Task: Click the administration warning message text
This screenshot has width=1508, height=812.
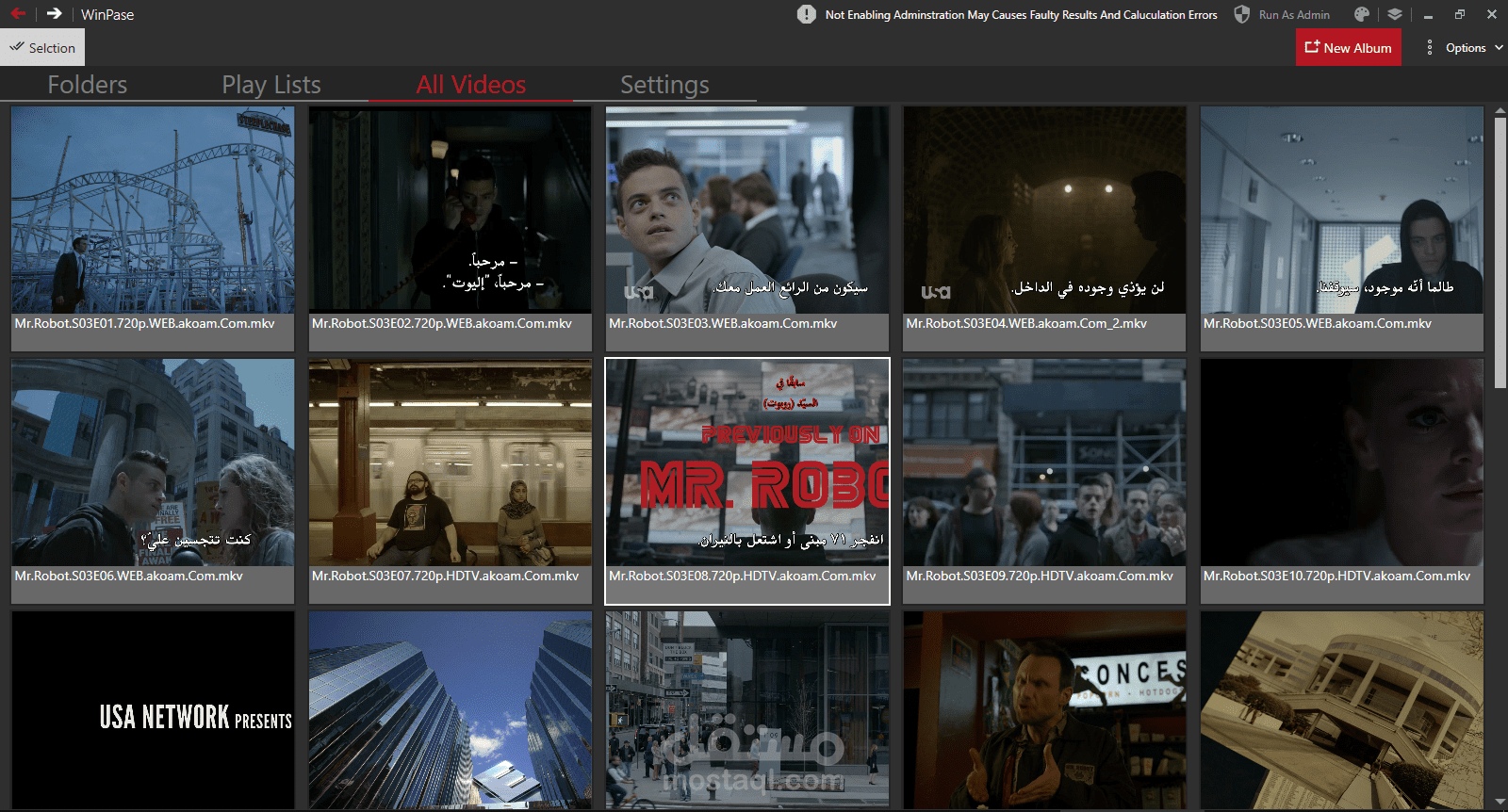Action: pyautogui.click(x=1021, y=15)
